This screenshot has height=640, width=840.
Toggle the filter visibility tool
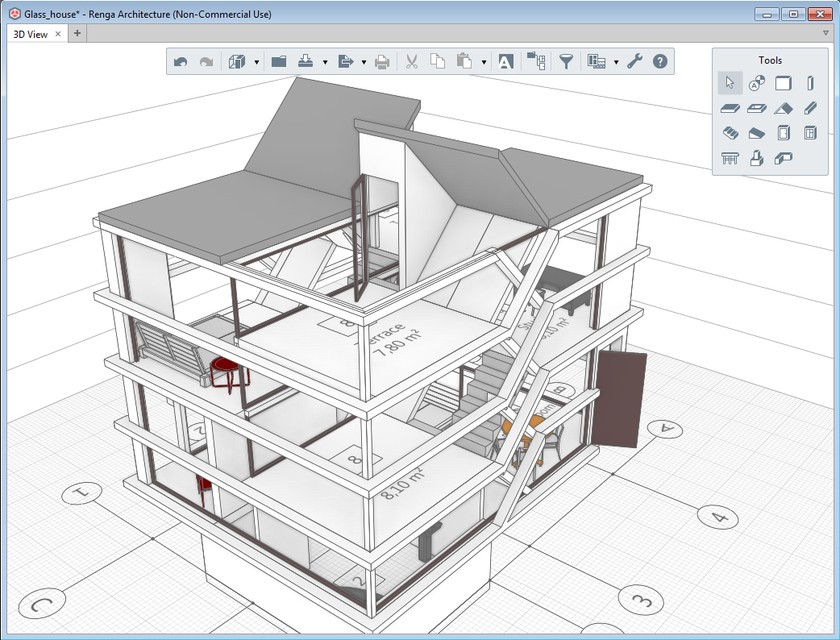pos(566,61)
